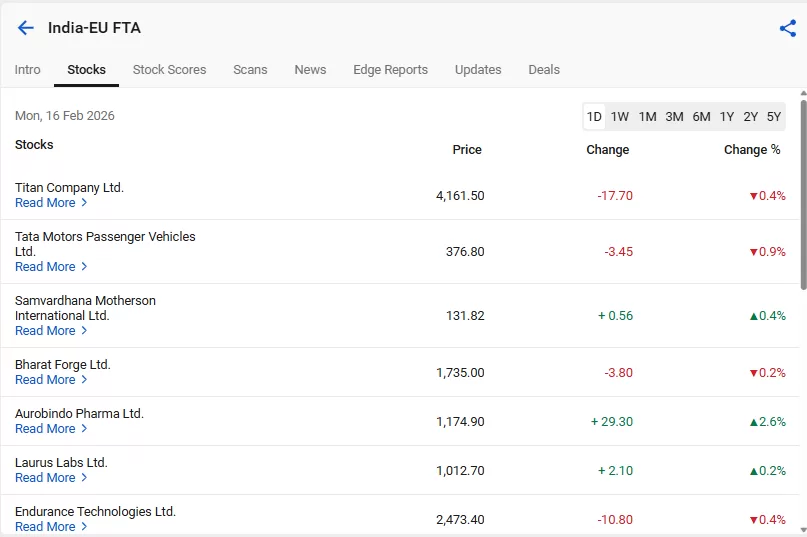Click Laurus Labs Ltd. stock name

pos(61,462)
